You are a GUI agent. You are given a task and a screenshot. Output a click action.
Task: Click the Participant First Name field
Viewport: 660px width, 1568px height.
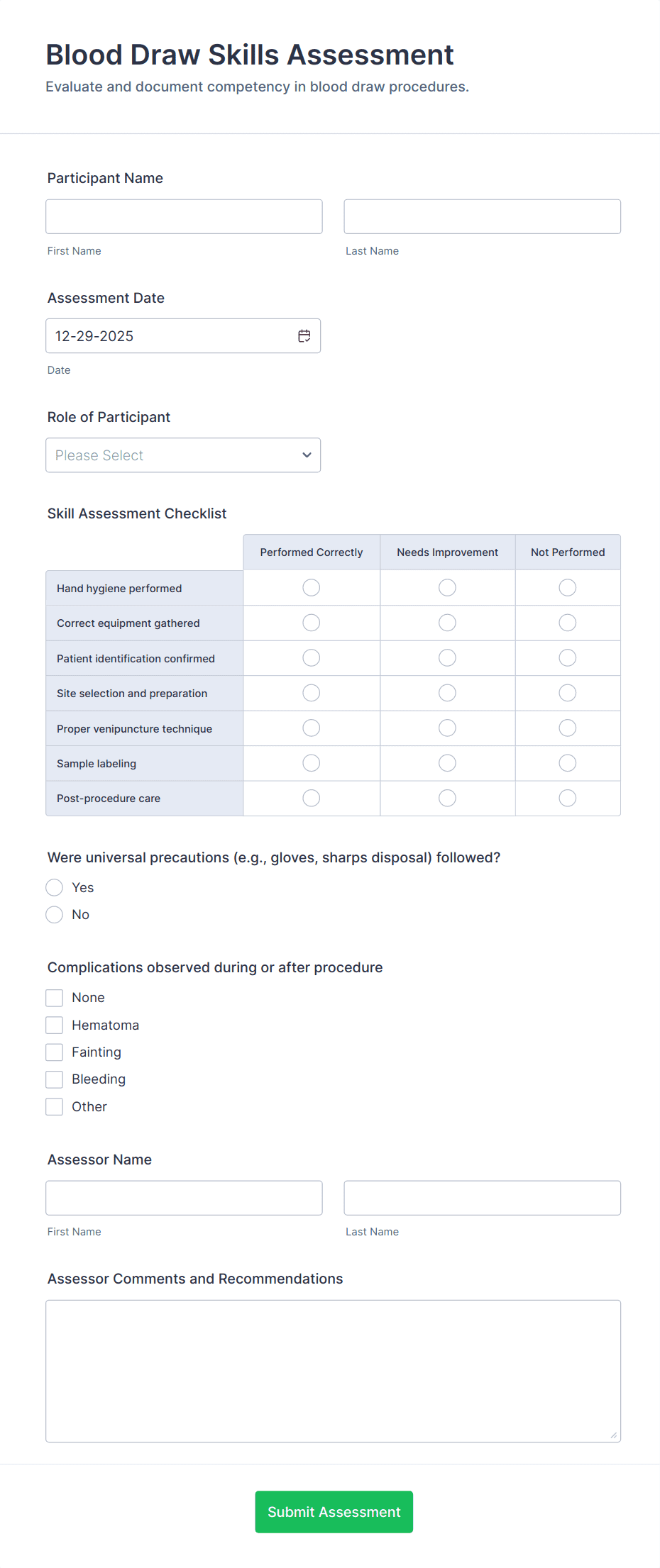click(183, 216)
